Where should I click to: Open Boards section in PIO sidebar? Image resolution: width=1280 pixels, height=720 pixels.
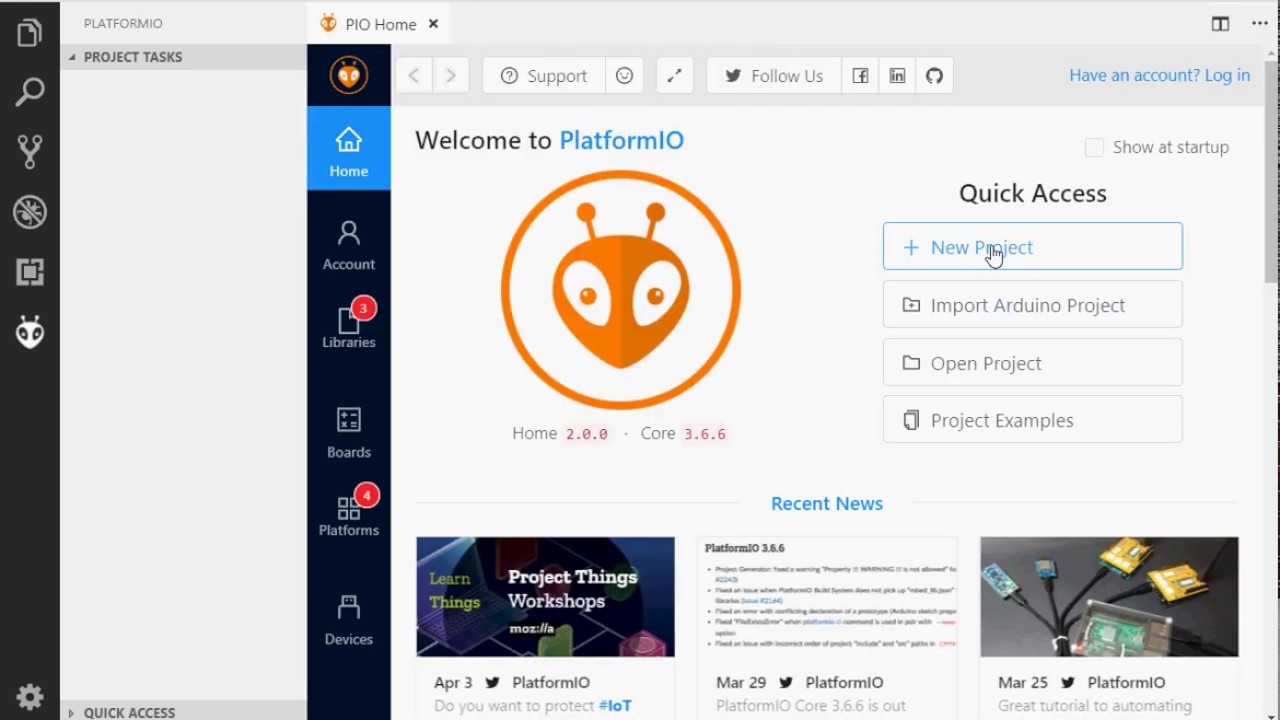click(349, 432)
